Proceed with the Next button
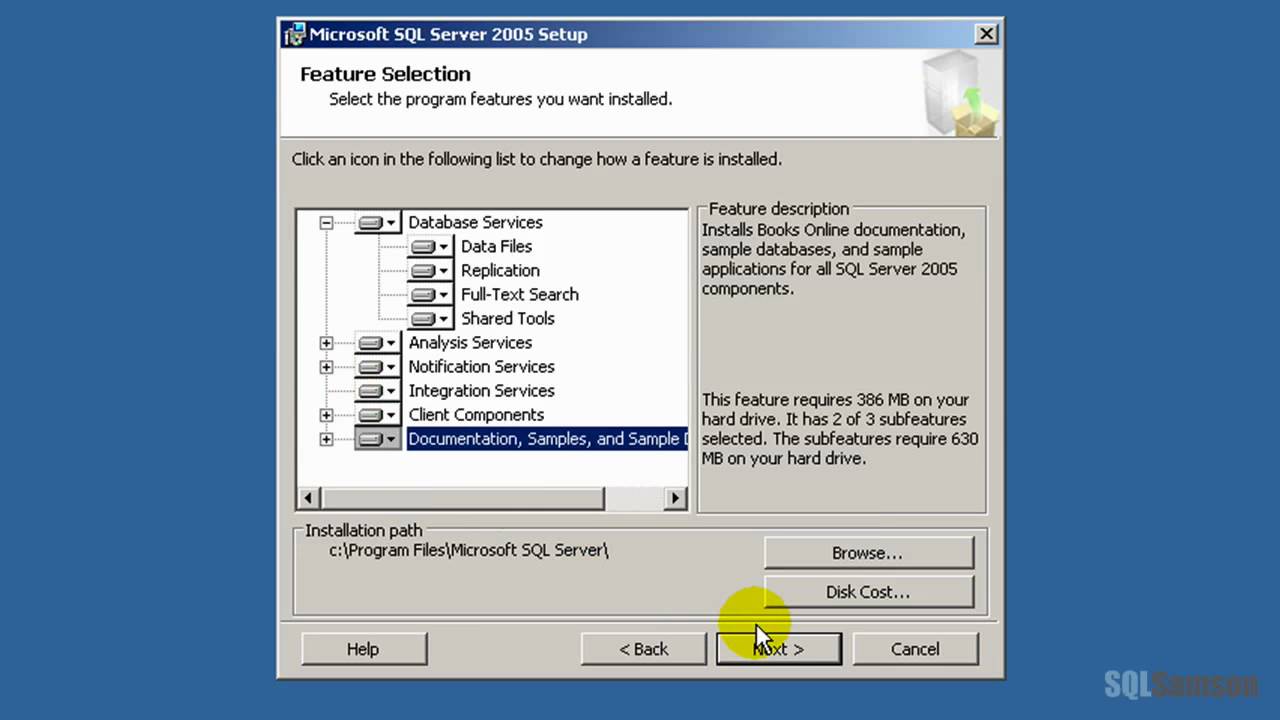The width and height of the screenshot is (1280, 720). [778, 649]
